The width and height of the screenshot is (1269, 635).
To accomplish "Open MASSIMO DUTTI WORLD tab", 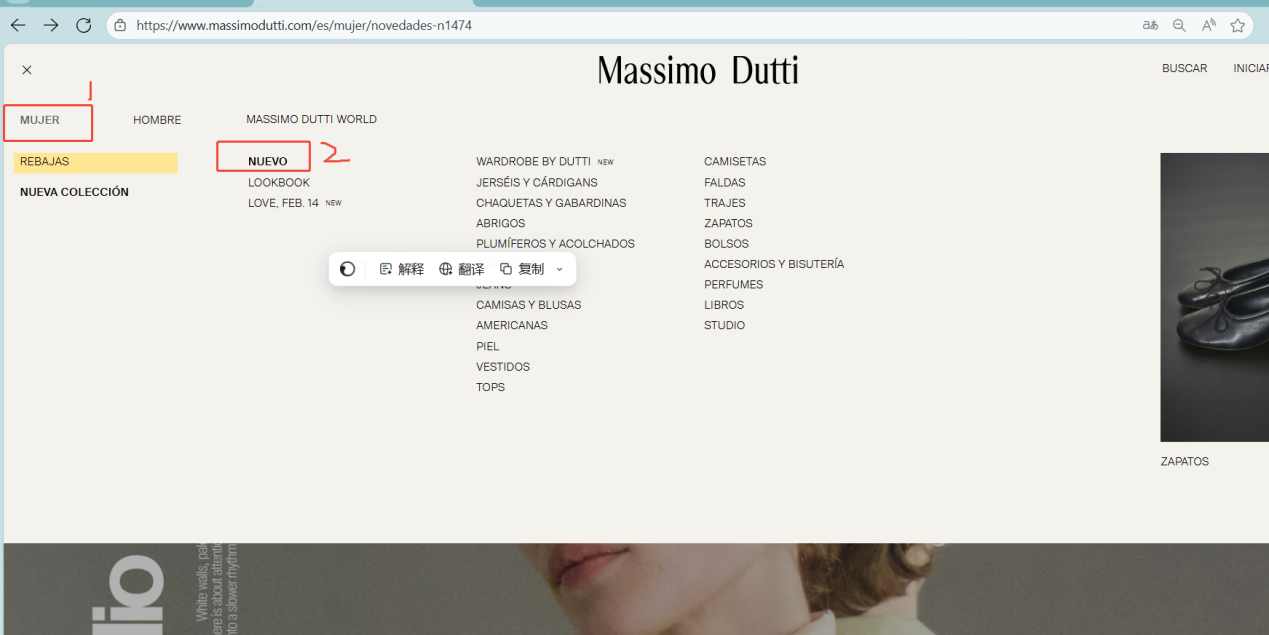I will click(x=311, y=119).
